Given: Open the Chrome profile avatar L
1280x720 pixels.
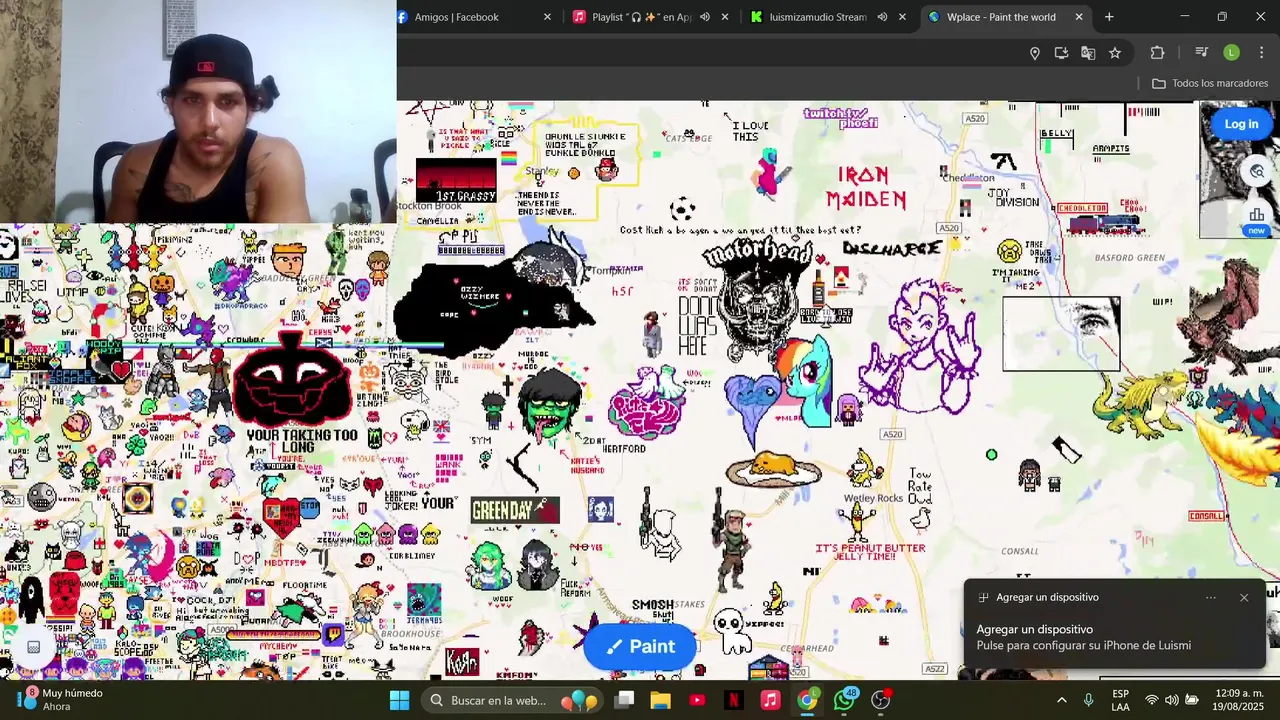Looking at the screenshot, I should [1232, 53].
